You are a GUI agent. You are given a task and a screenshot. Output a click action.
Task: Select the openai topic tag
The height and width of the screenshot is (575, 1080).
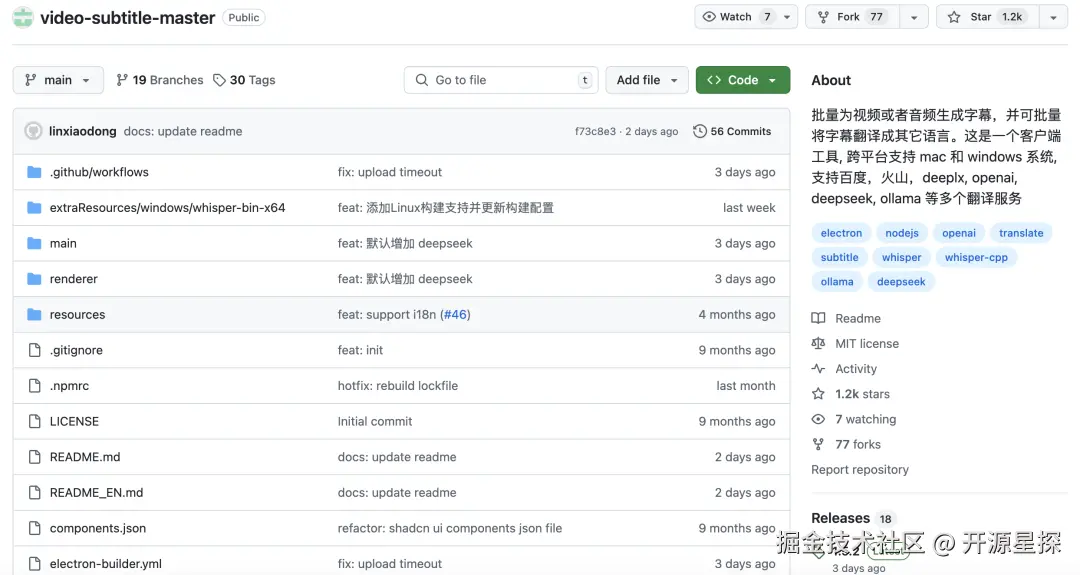(x=959, y=233)
